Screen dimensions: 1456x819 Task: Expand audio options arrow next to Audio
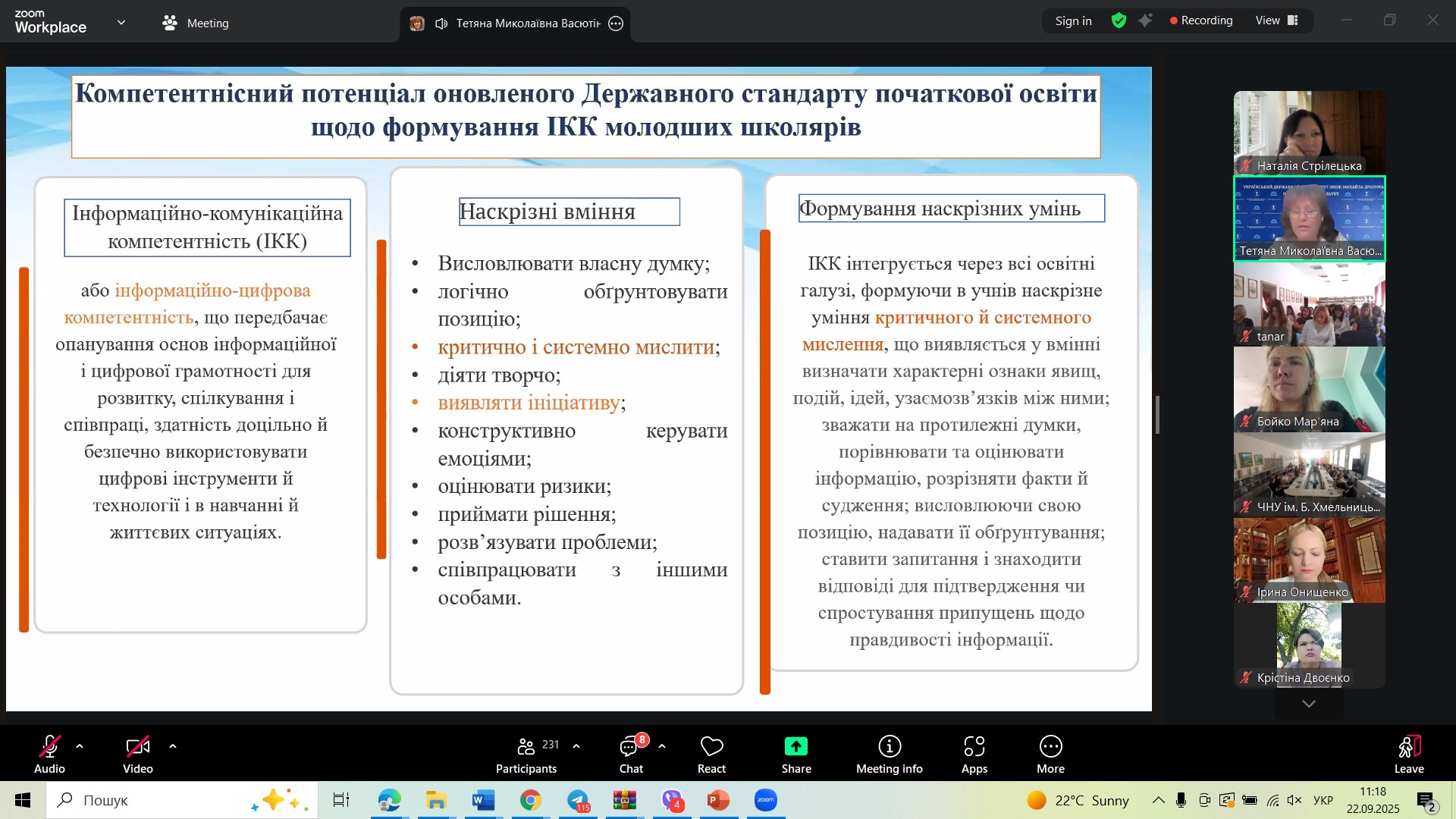(x=80, y=746)
